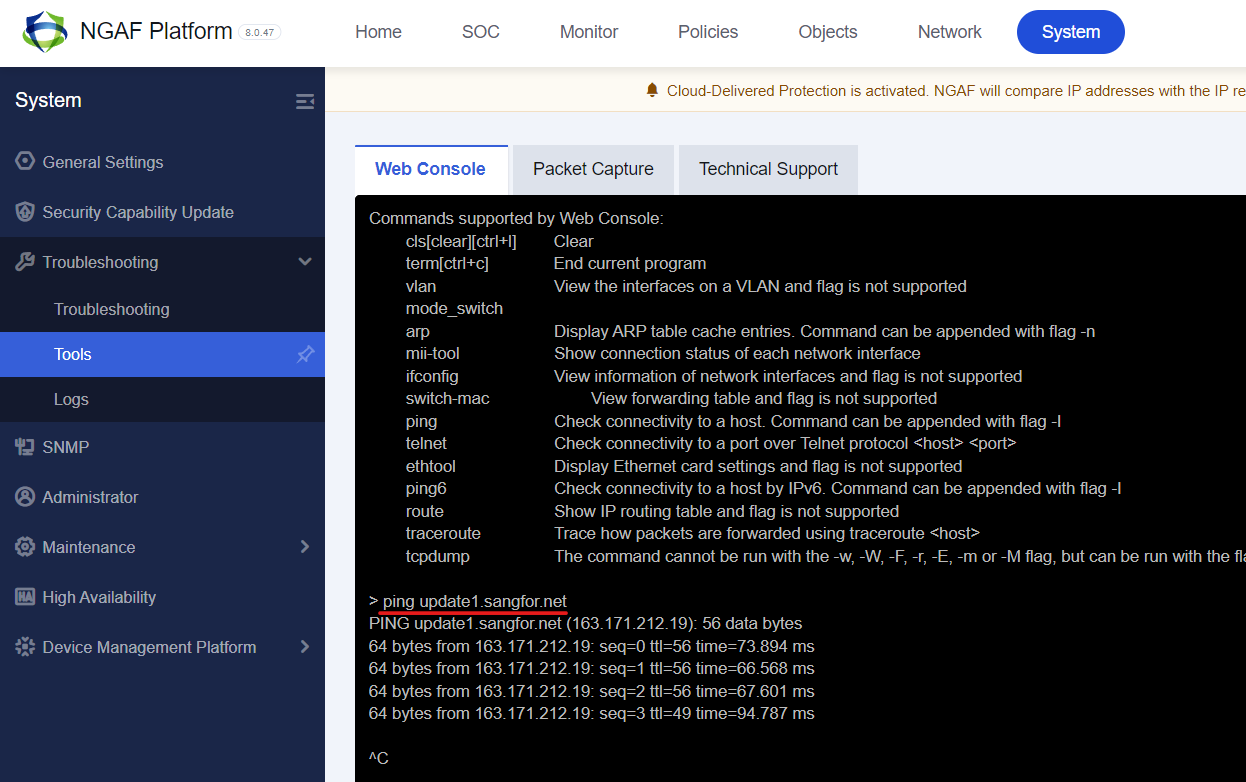Click 'Commands supported by Web Console' heading

pyautogui.click(x=516, y=218)
